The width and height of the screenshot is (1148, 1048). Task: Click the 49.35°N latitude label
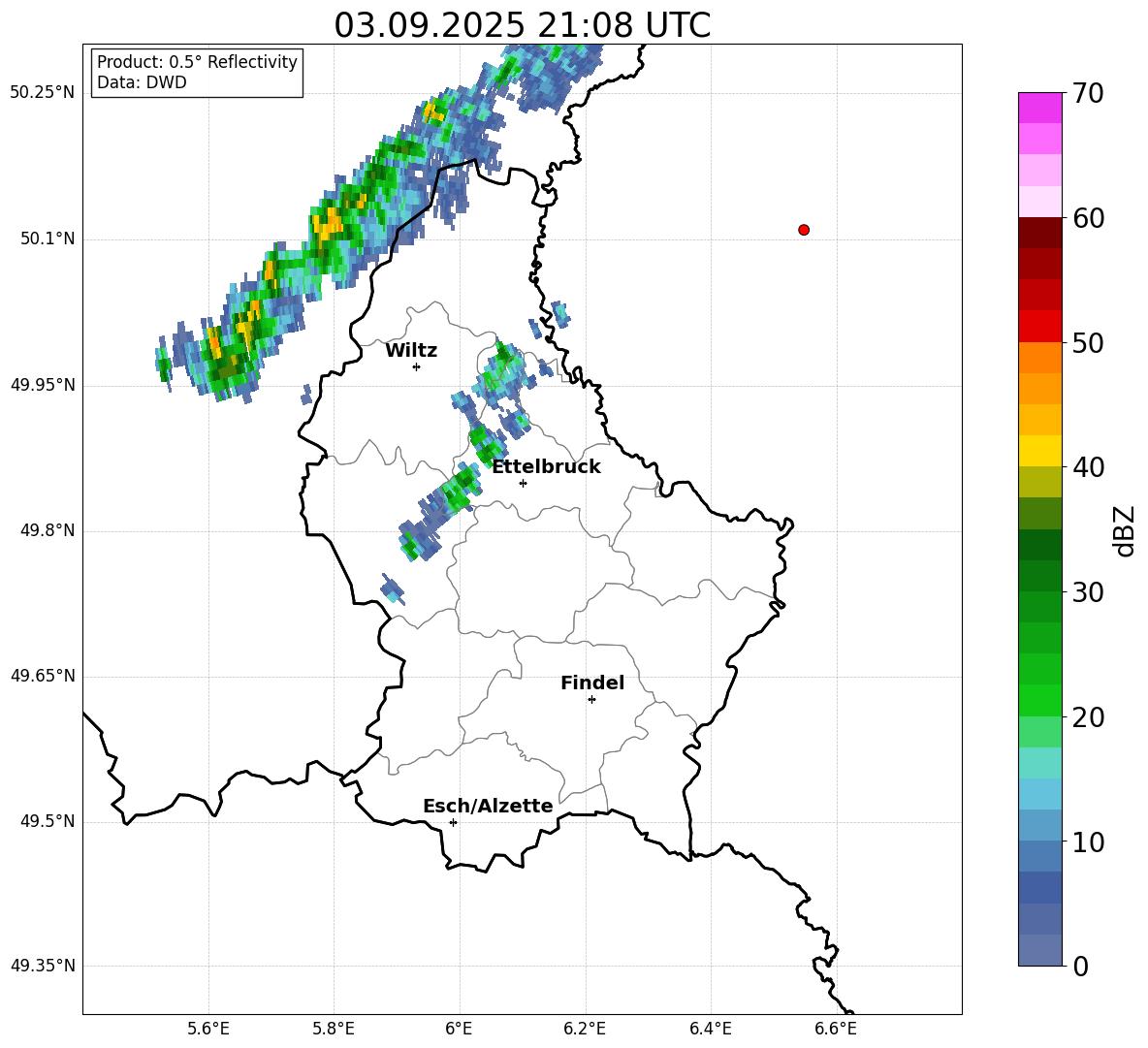point(43,966)
